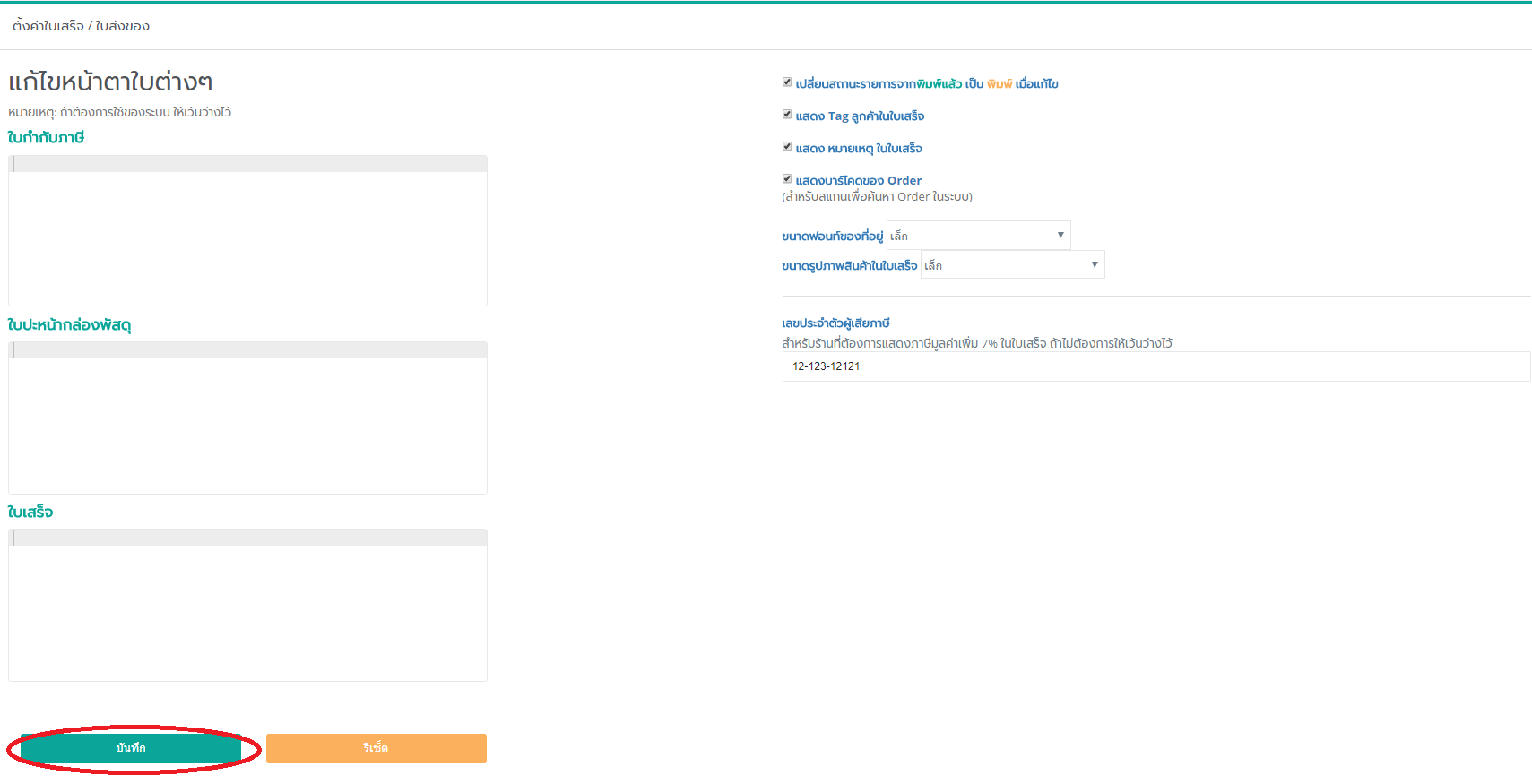Click the เลขประจำตัวผู้เสียภาษี label

pos(835,323)
